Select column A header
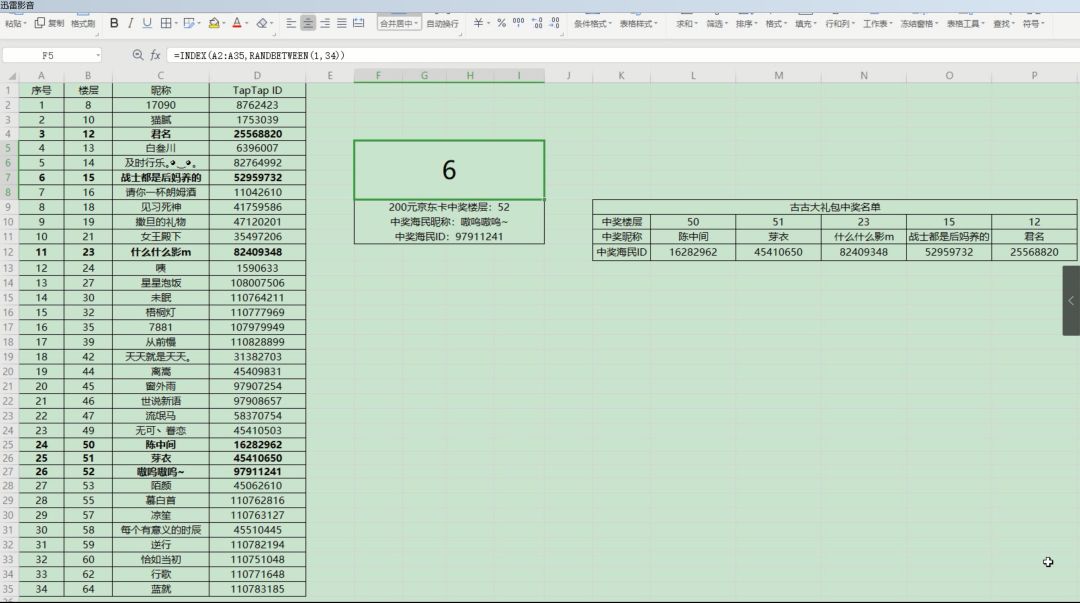 (41, 76)
